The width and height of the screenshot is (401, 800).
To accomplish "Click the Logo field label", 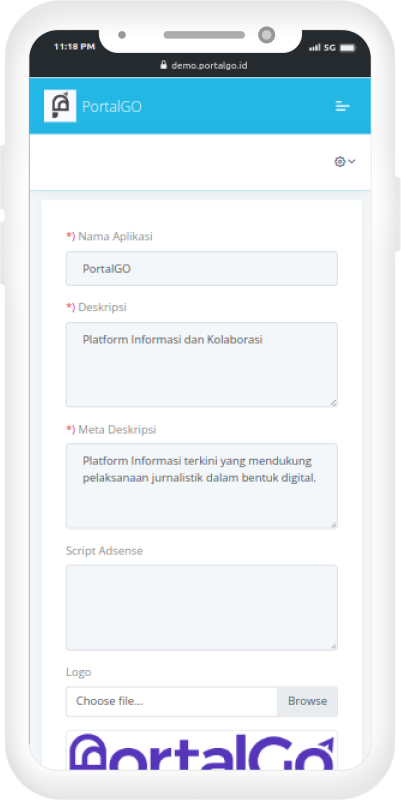I will (x=79, y=672).
